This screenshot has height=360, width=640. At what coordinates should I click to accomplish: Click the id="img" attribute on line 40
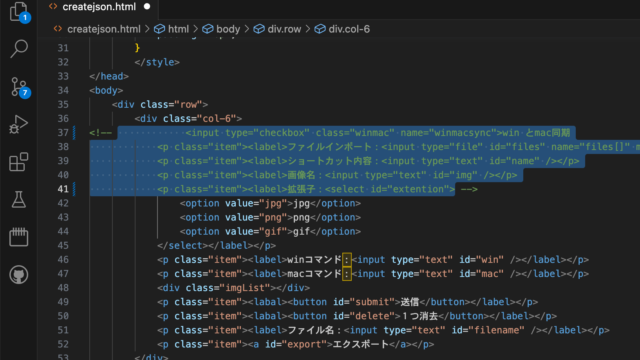pos(455,175)
